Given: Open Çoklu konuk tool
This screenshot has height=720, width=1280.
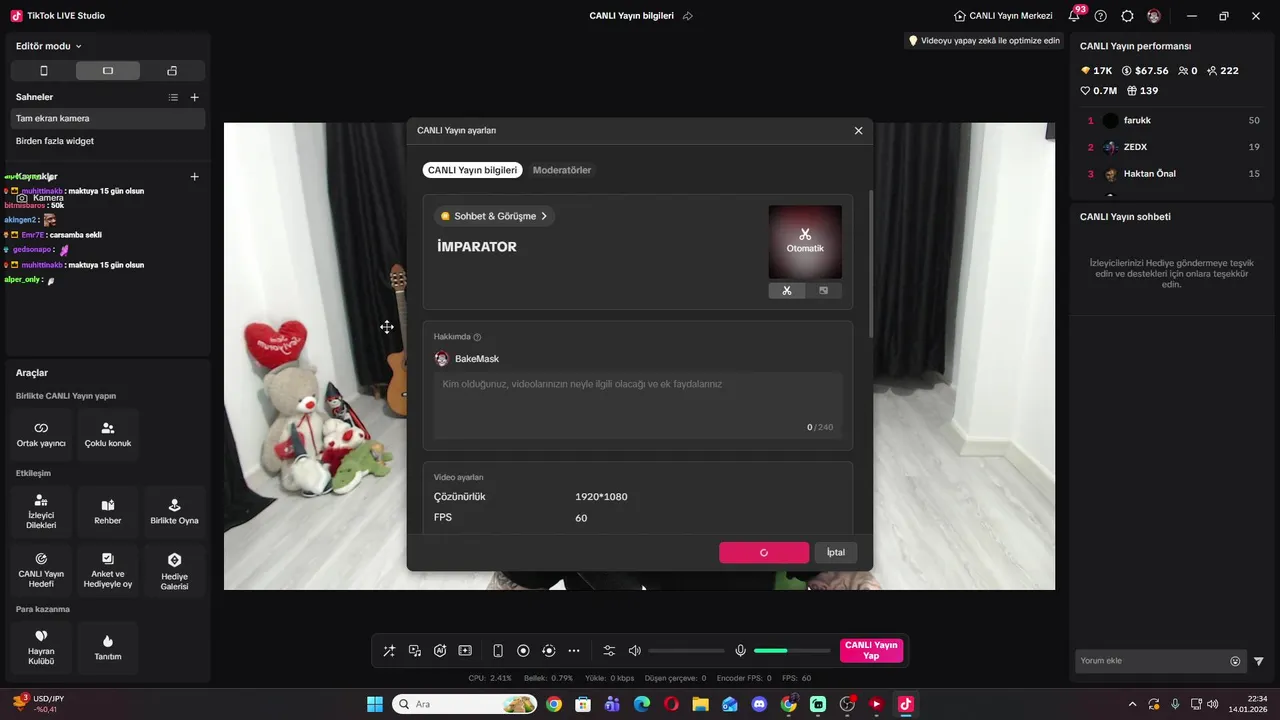Looking at the screenshot, I should click(108, 434).
